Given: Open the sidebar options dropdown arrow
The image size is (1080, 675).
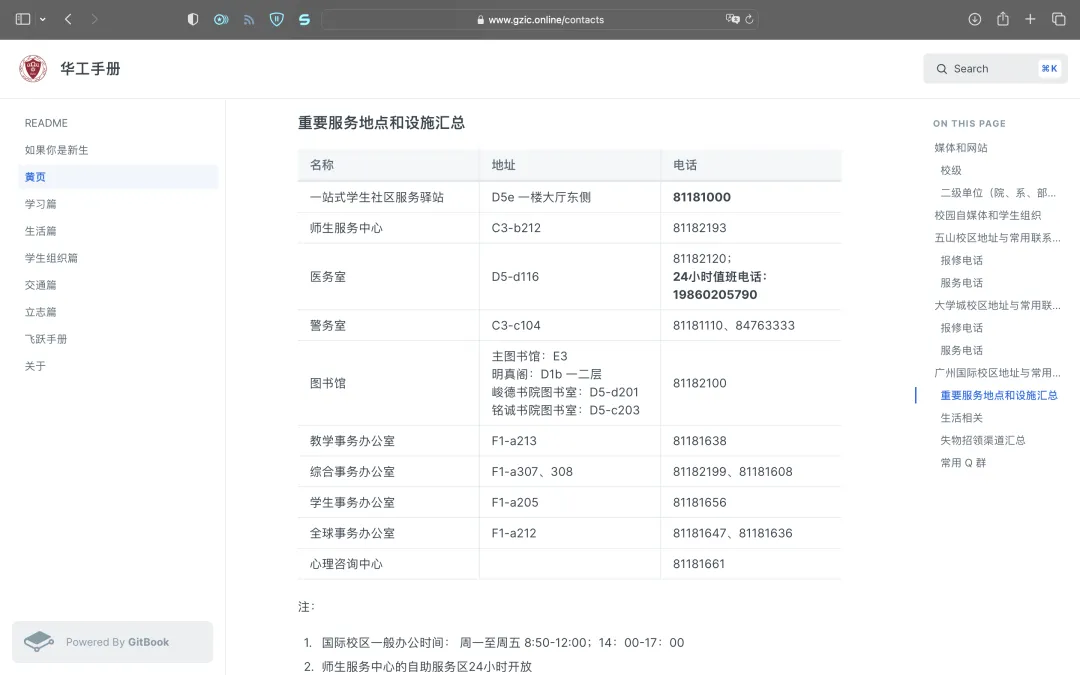Looking at the screenshot, I should (x=42, y=20).
